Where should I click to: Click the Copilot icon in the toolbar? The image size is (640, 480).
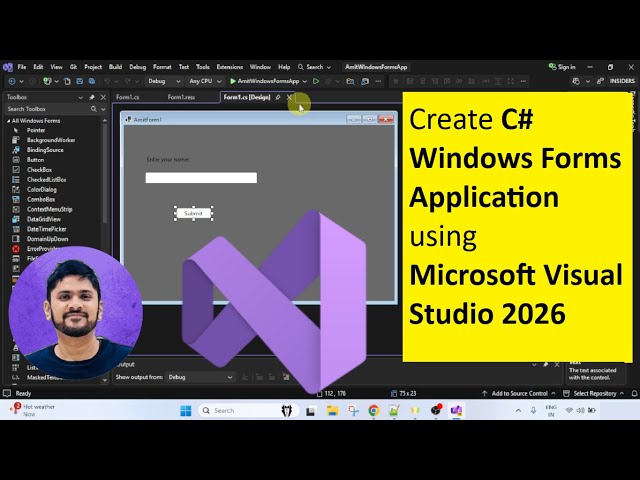click(x=576, y=81)
